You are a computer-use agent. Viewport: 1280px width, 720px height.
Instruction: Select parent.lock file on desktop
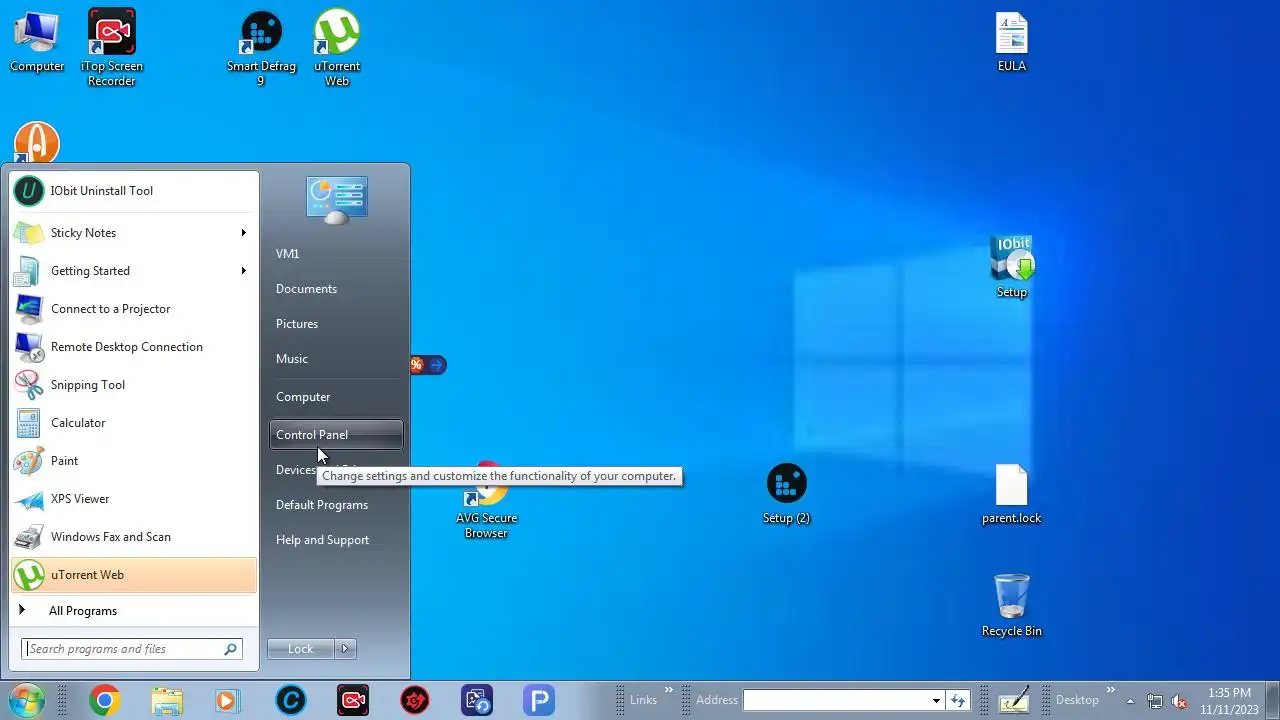pyautogui.click(x=1012, y=494)
